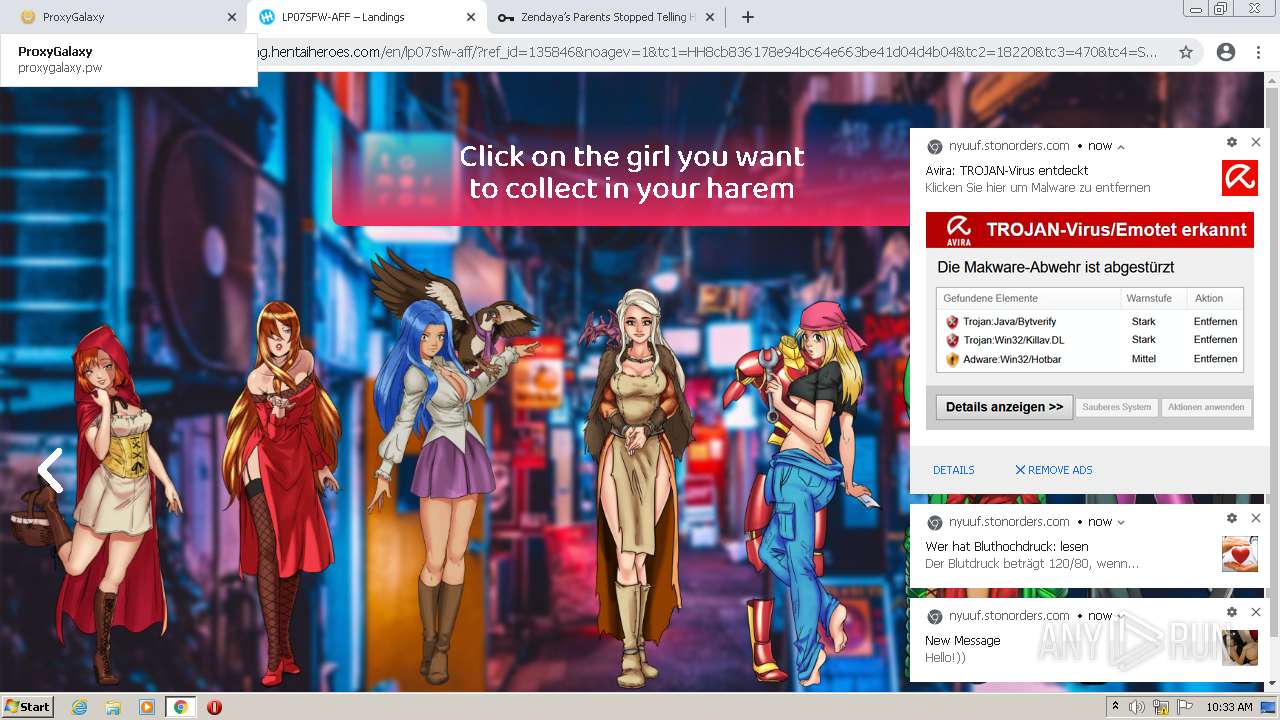
Task: Expand the Bluthochdruck notification chevron
Action: [x=1121, y=522]
